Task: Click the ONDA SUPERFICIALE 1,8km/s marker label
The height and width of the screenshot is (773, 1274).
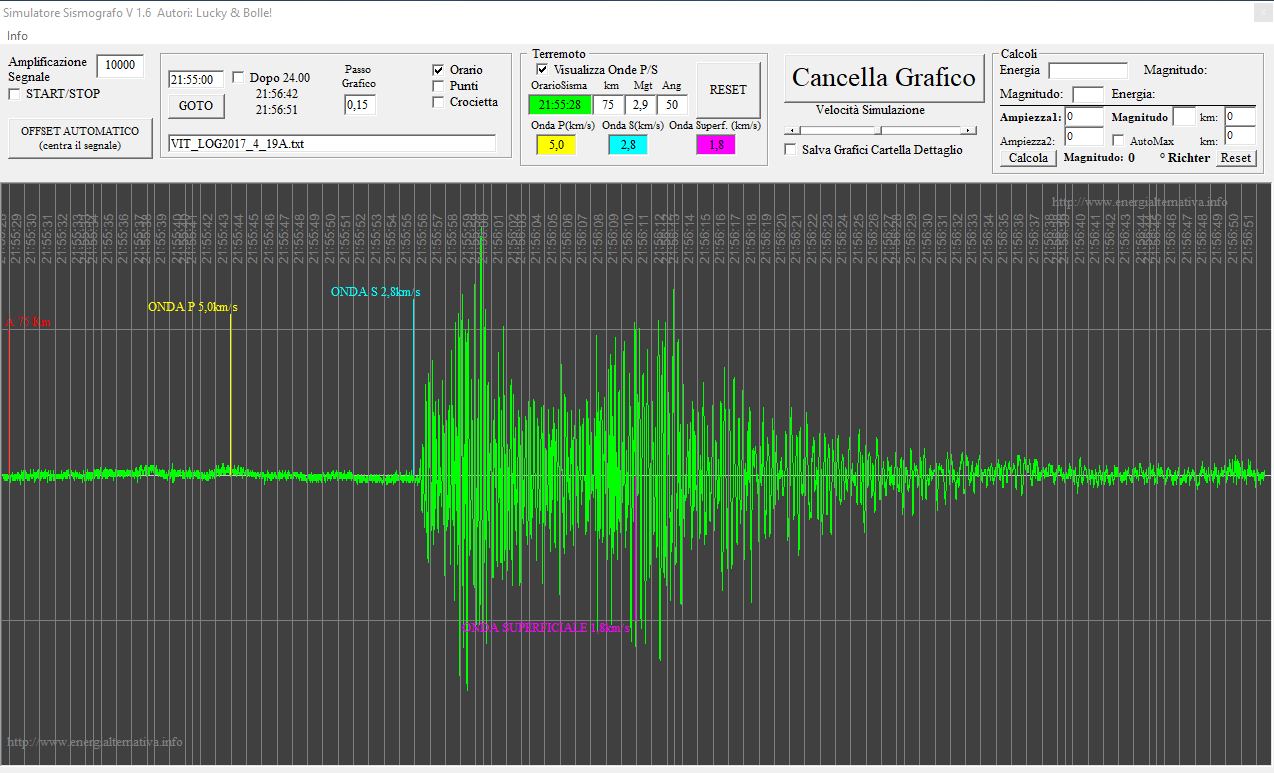Action: click(547, 627)
